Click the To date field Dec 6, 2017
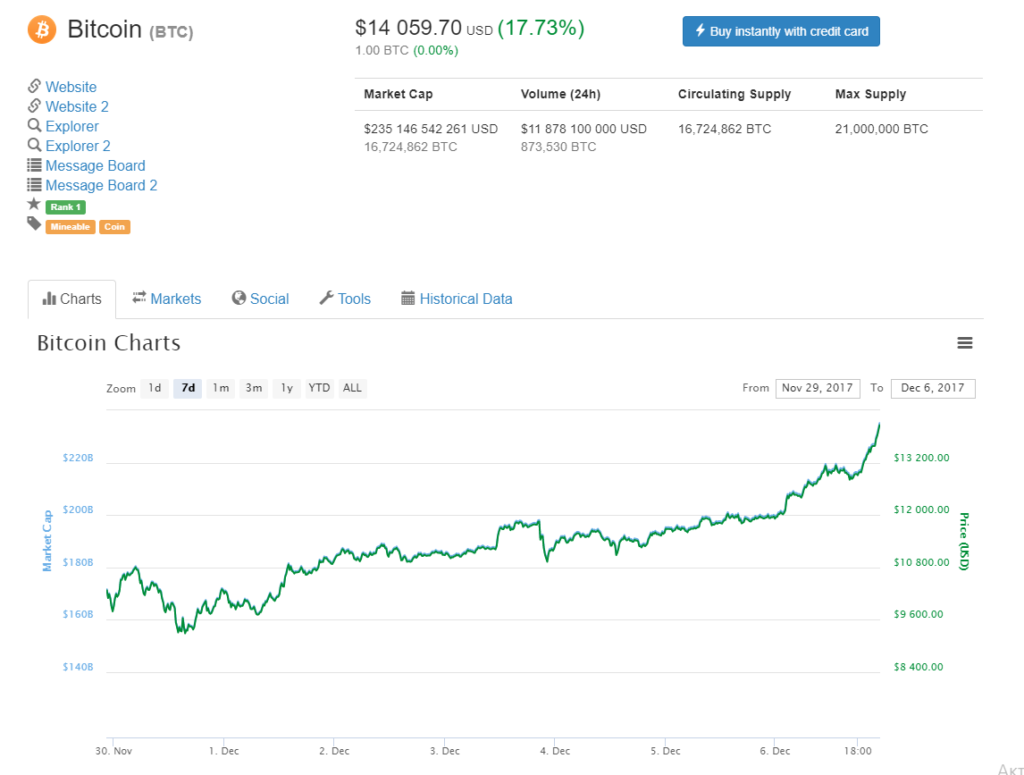Viewport: 1024px width, 775px height. 933,388
